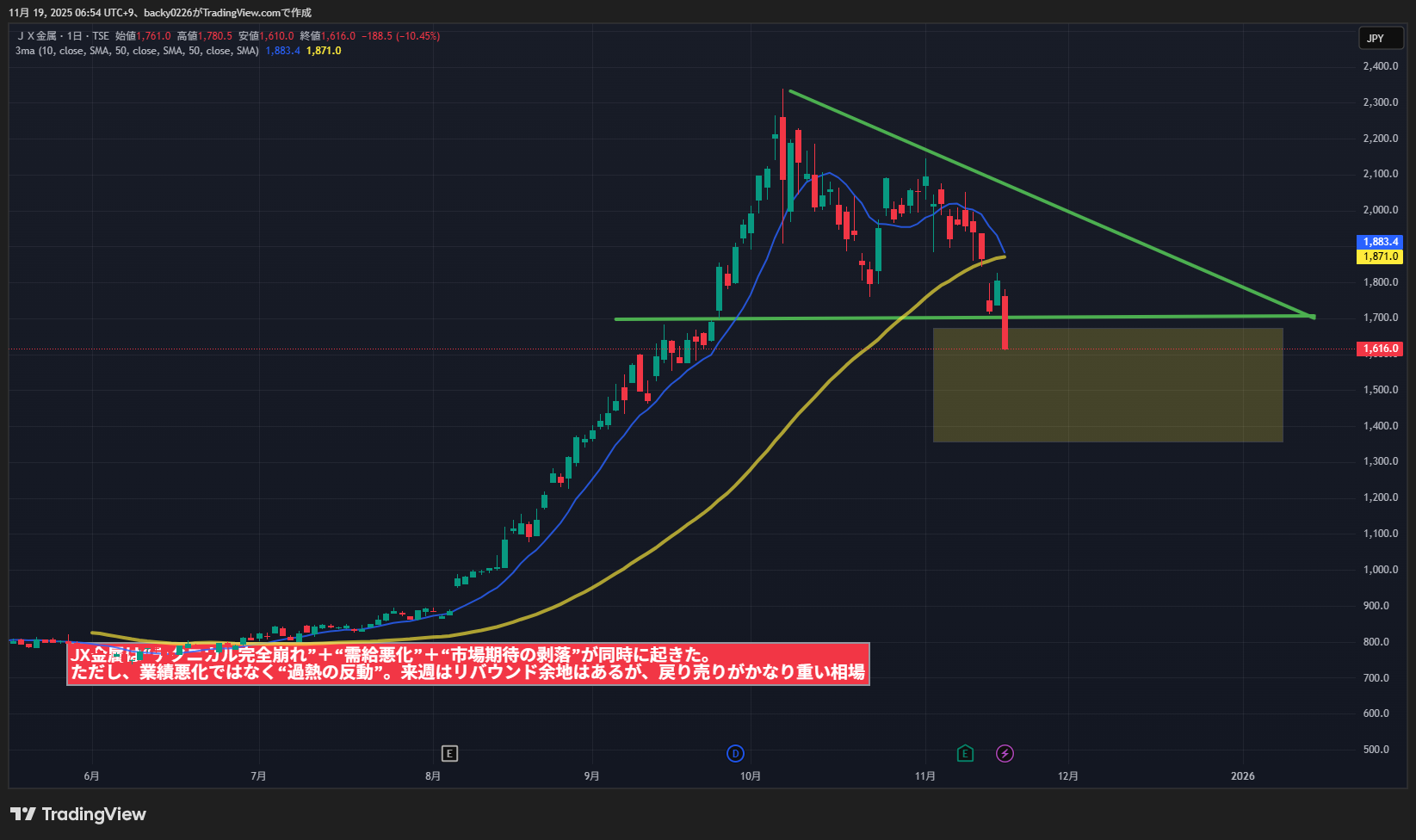The height and width of the screenshot is (840, 1416).
Task: Click the green earnings E marker in November
Action: [x=965, y=754]
